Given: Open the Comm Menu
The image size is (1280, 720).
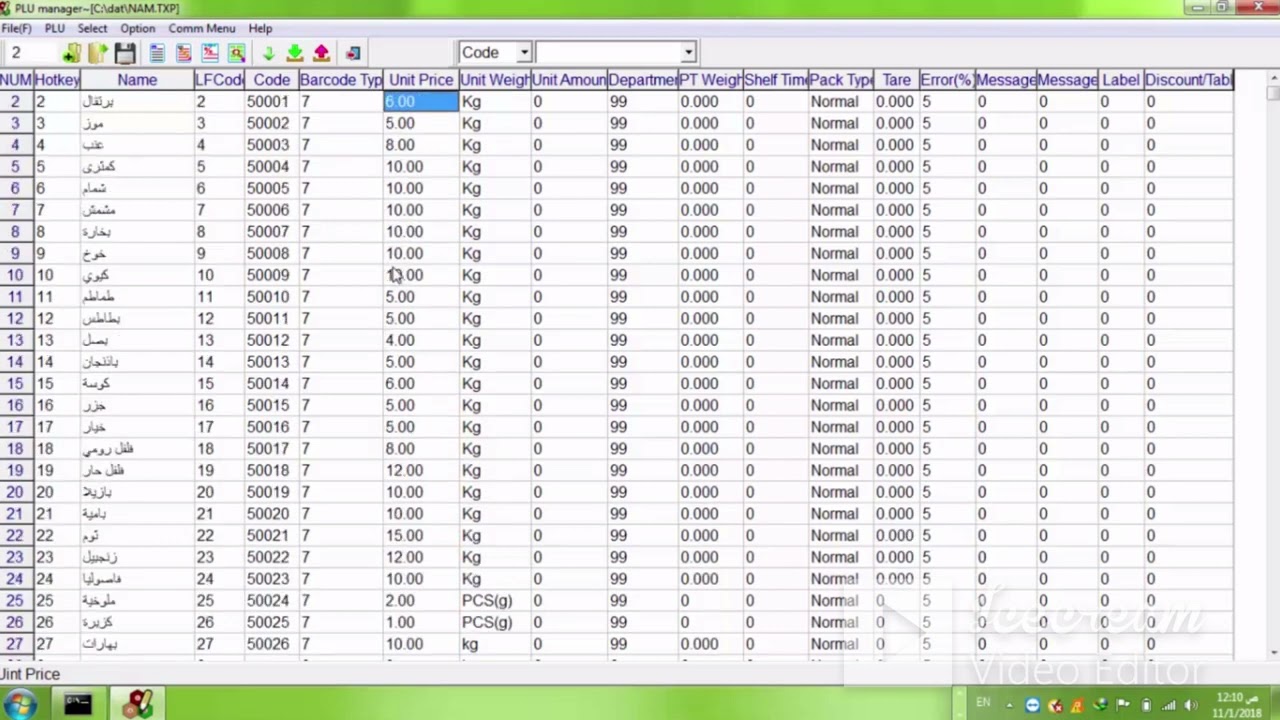Looking at the screenshot, I should (x=202, y=28).
